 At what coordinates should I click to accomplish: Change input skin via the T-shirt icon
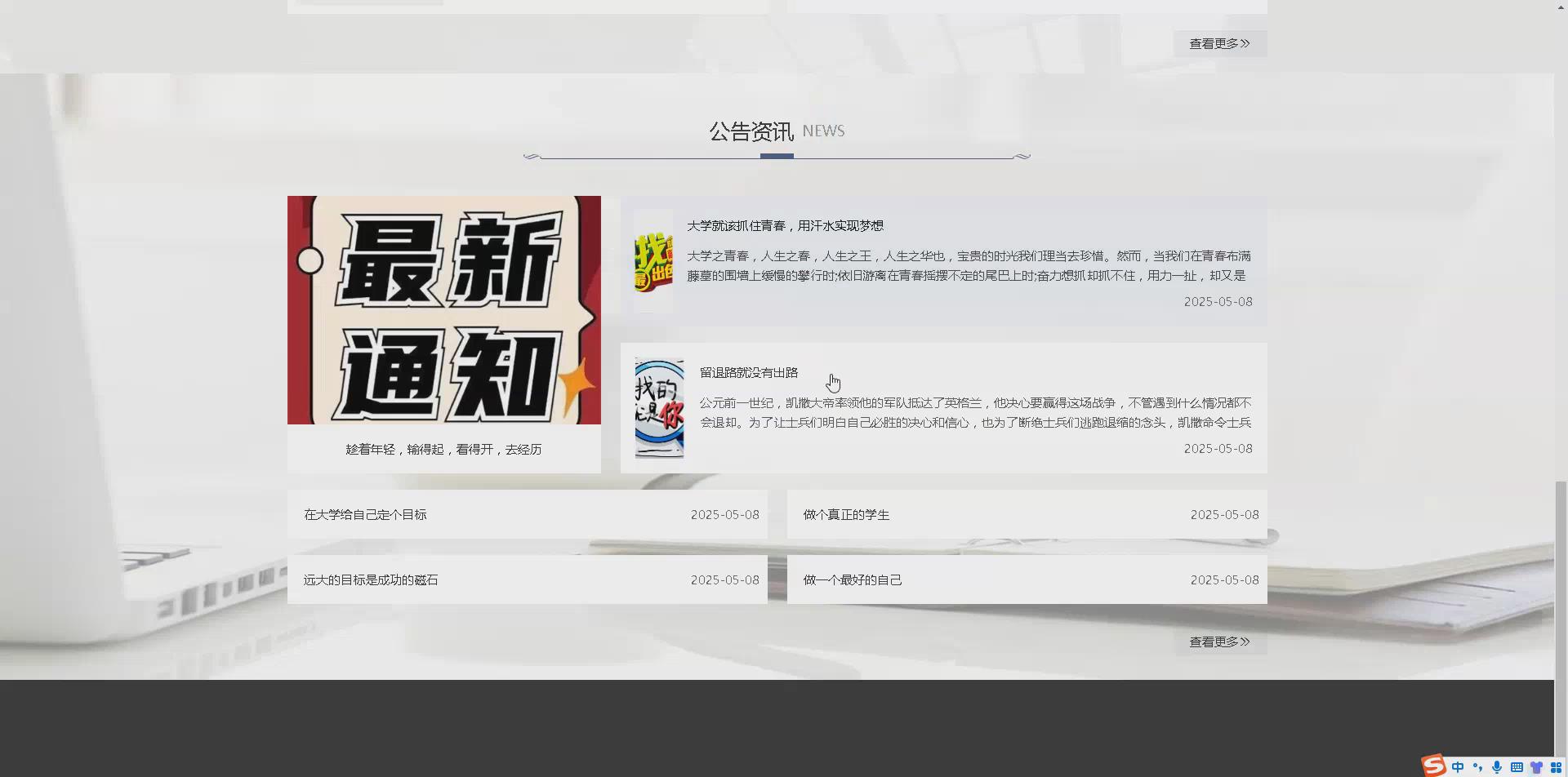(x=1537, y=767)
